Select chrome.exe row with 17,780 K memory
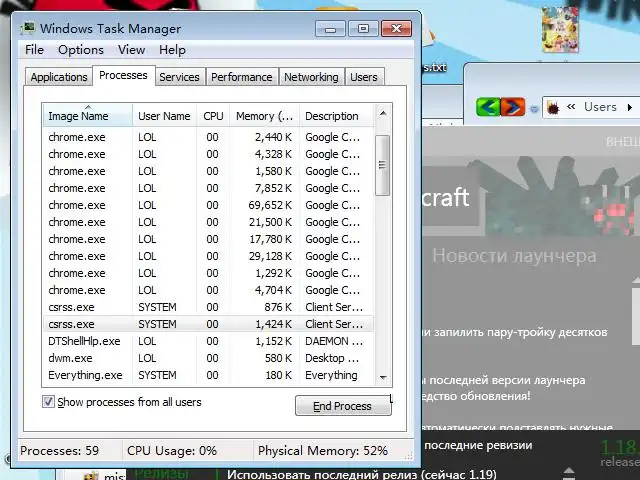640x480 pixels. tap(208, 239)
